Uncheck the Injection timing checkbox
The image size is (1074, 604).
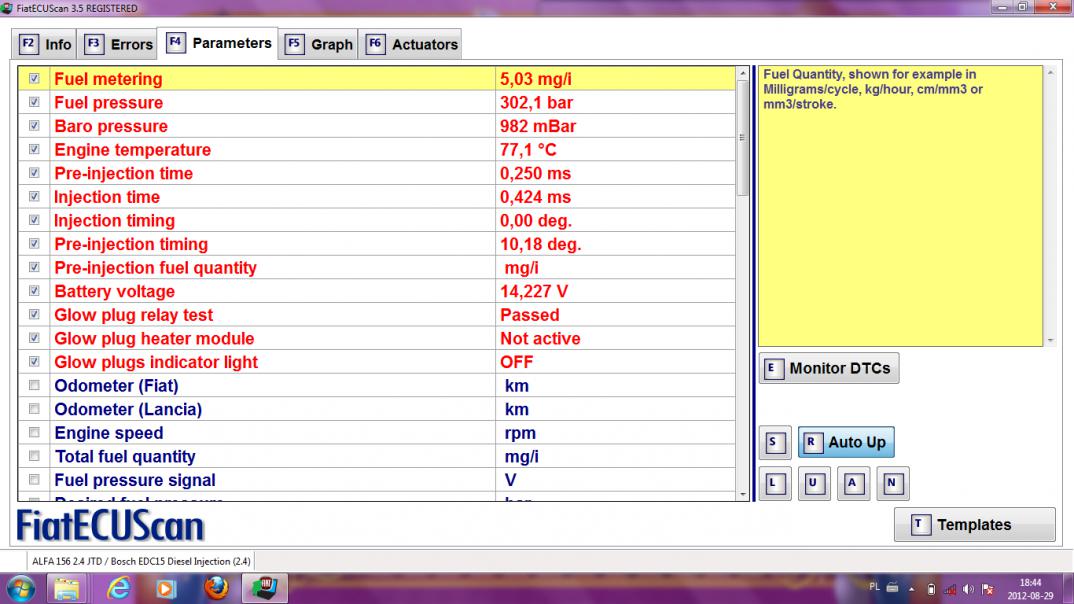(34, 221)
